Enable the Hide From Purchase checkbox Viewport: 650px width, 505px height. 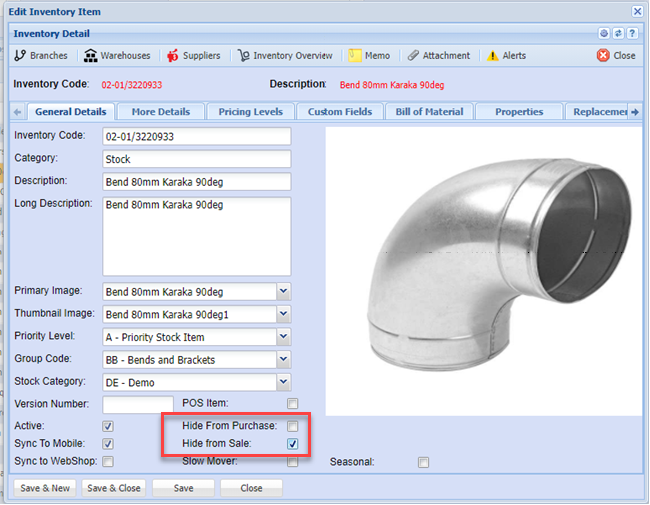click(293, 426)
